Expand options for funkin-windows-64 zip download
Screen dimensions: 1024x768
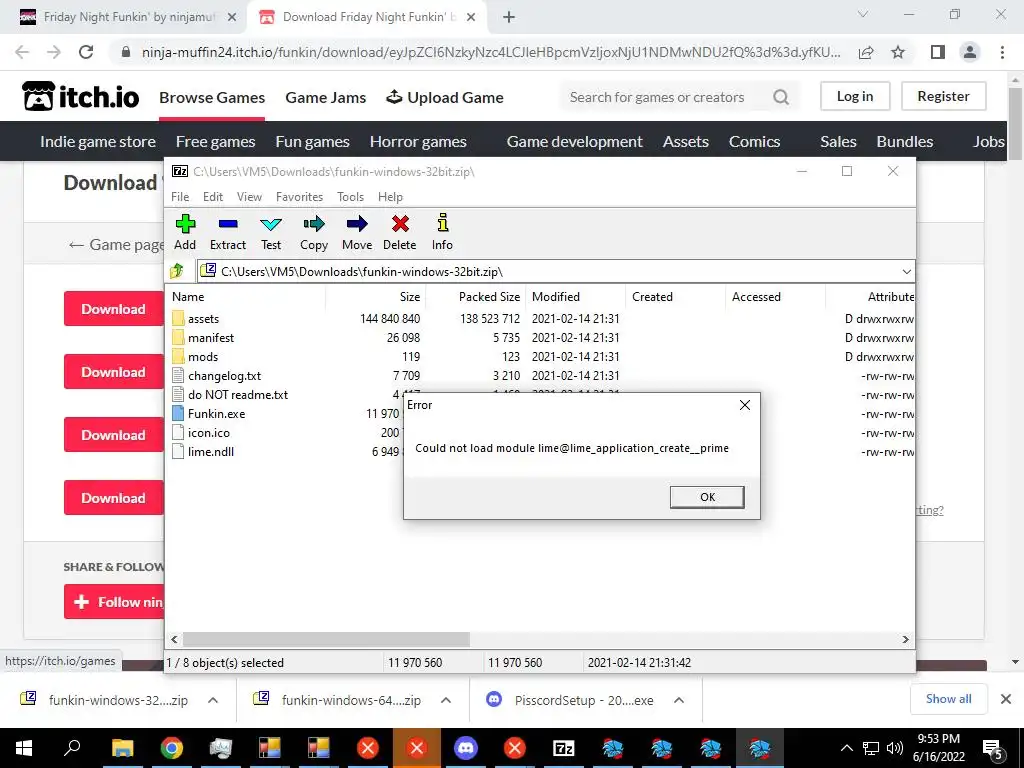(x=446, y=700)
